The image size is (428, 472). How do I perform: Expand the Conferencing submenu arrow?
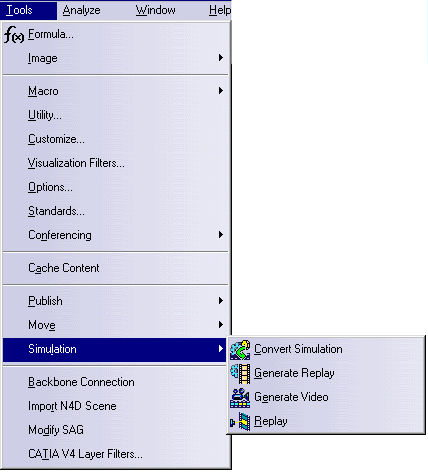221,235
